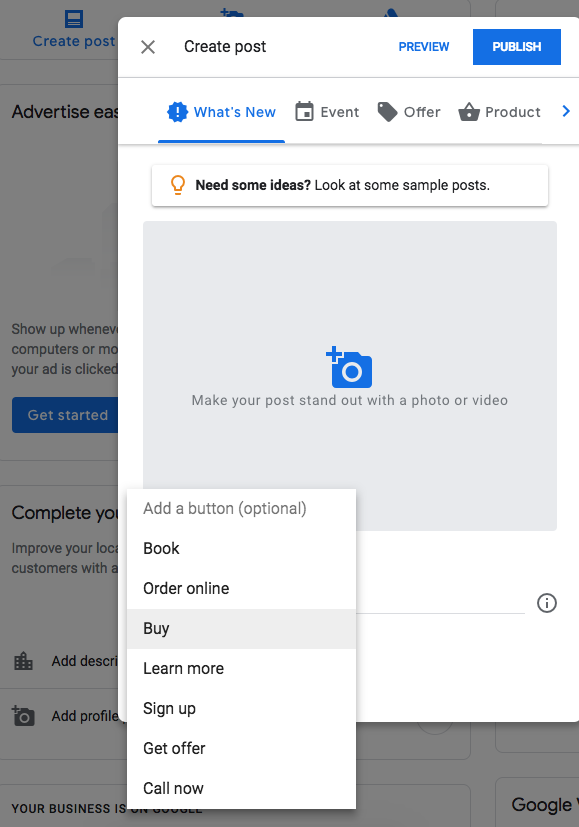Select Buy from the button options
The image size is (579, 827).
point(156,628)
